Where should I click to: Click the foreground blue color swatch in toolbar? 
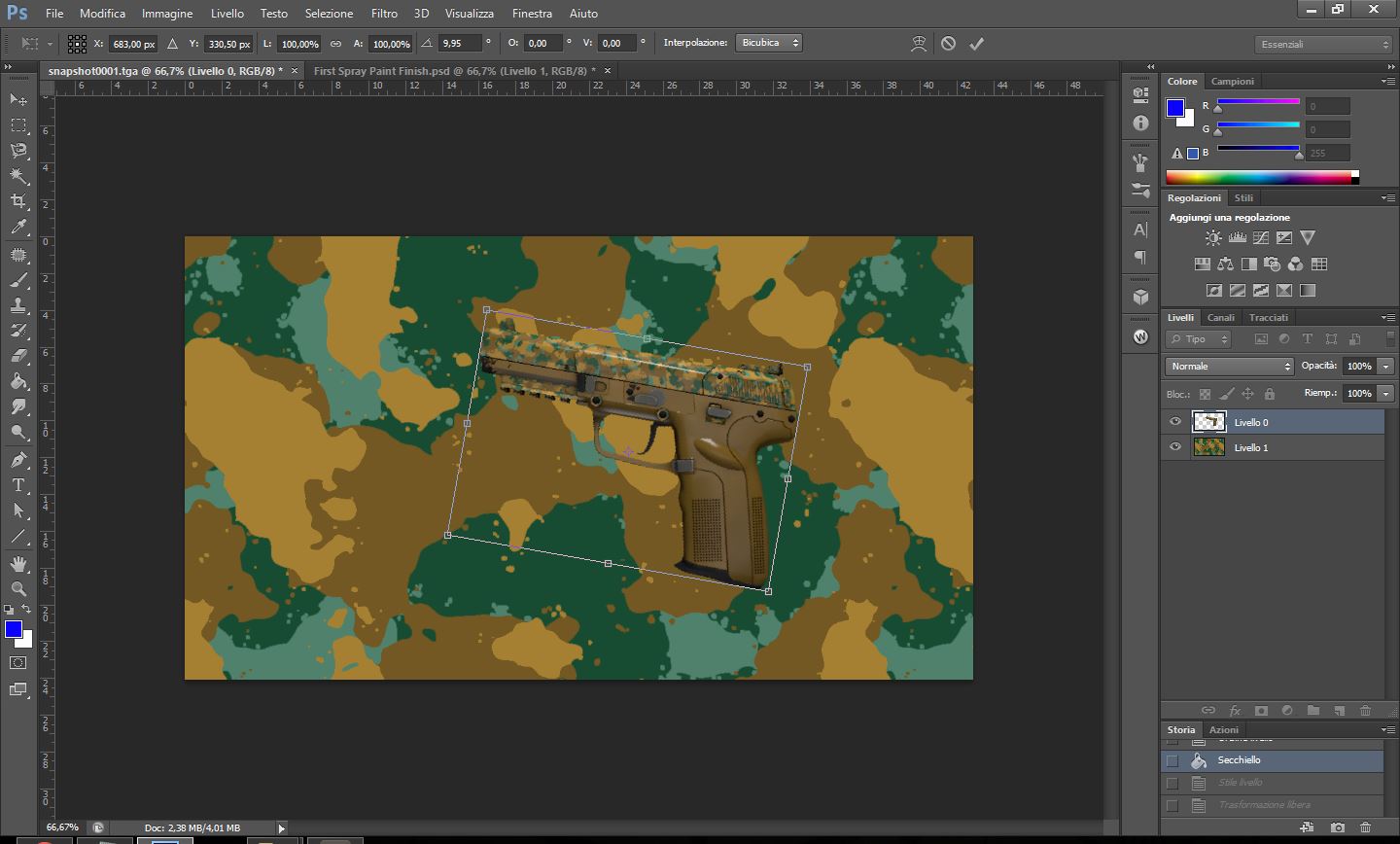pyautogui.click(x=14, y=629)
